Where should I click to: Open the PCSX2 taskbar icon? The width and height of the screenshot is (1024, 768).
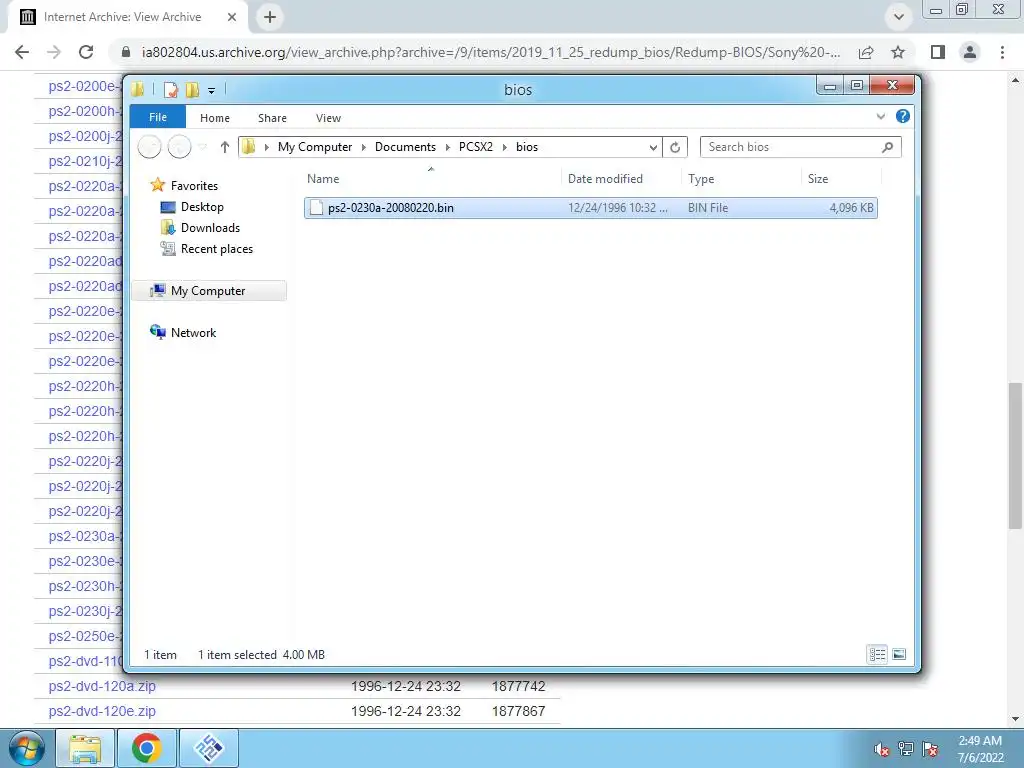[x=208, y=748]
